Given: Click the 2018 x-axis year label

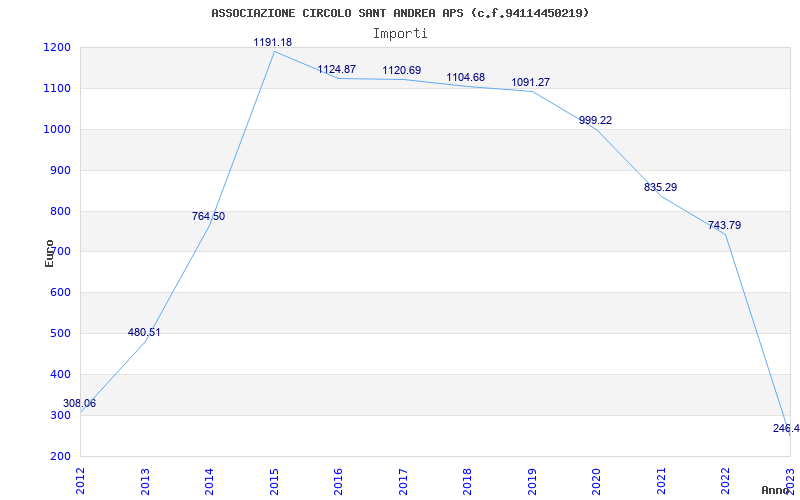Looking at the screenshot, I should [468, 480].
